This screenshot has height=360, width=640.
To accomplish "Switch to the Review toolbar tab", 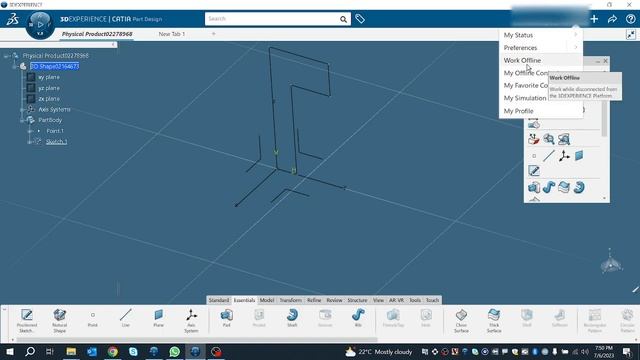I will [334, 300].
